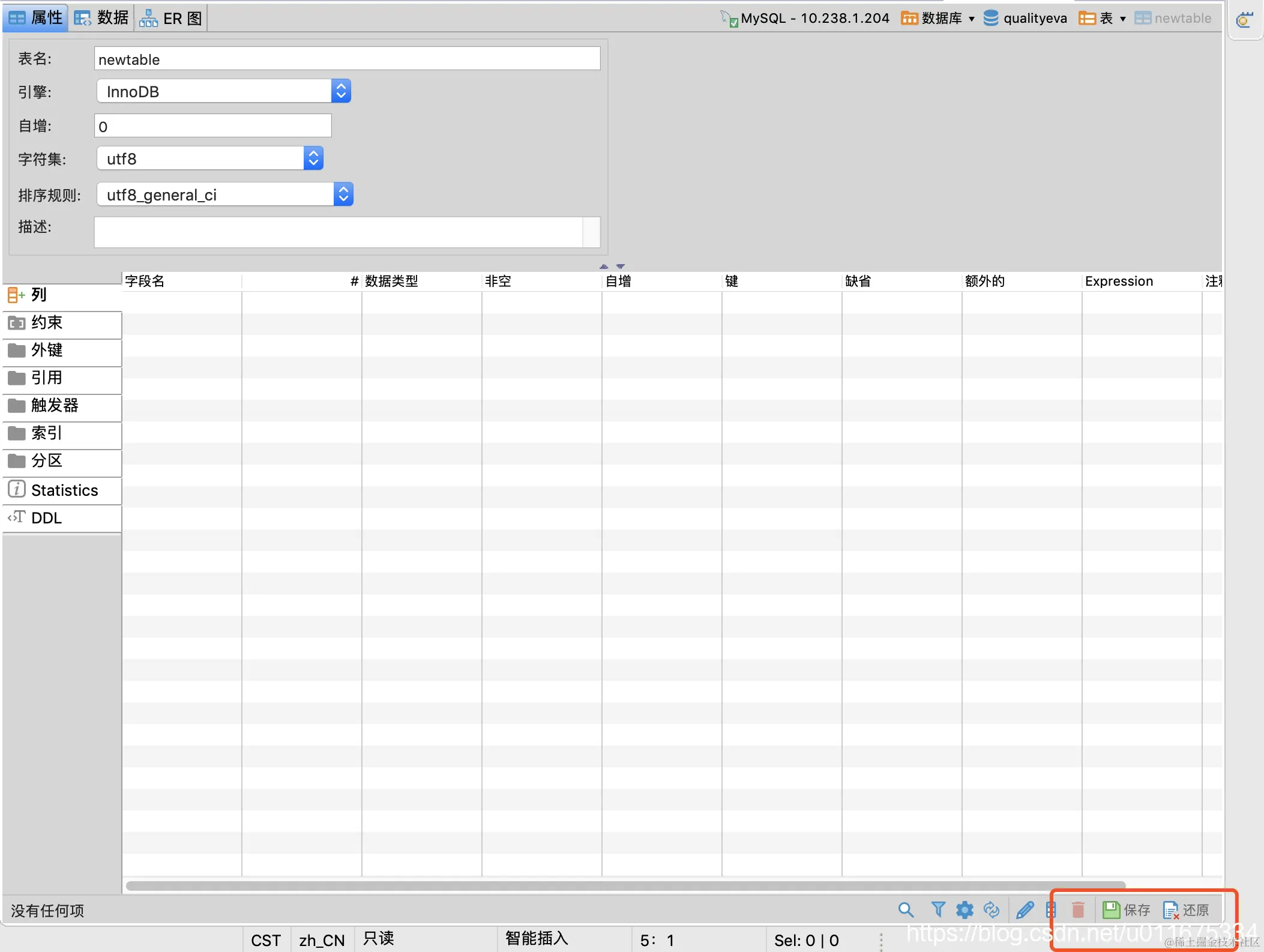Switch to the ER 图 tab
Viewport: 1264px width, 952px height.
coord(171,18)
